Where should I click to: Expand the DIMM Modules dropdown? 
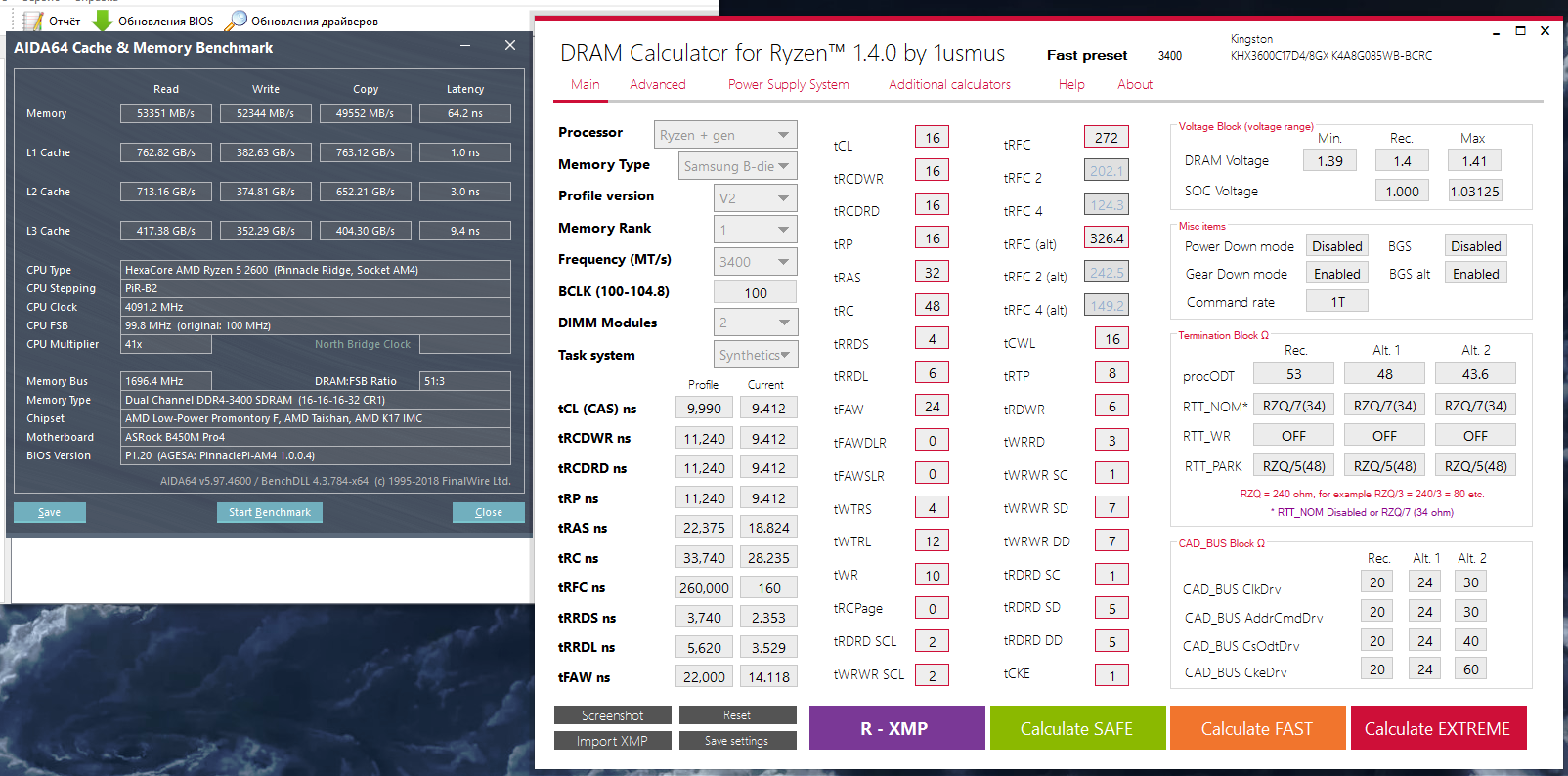point(755,323)
